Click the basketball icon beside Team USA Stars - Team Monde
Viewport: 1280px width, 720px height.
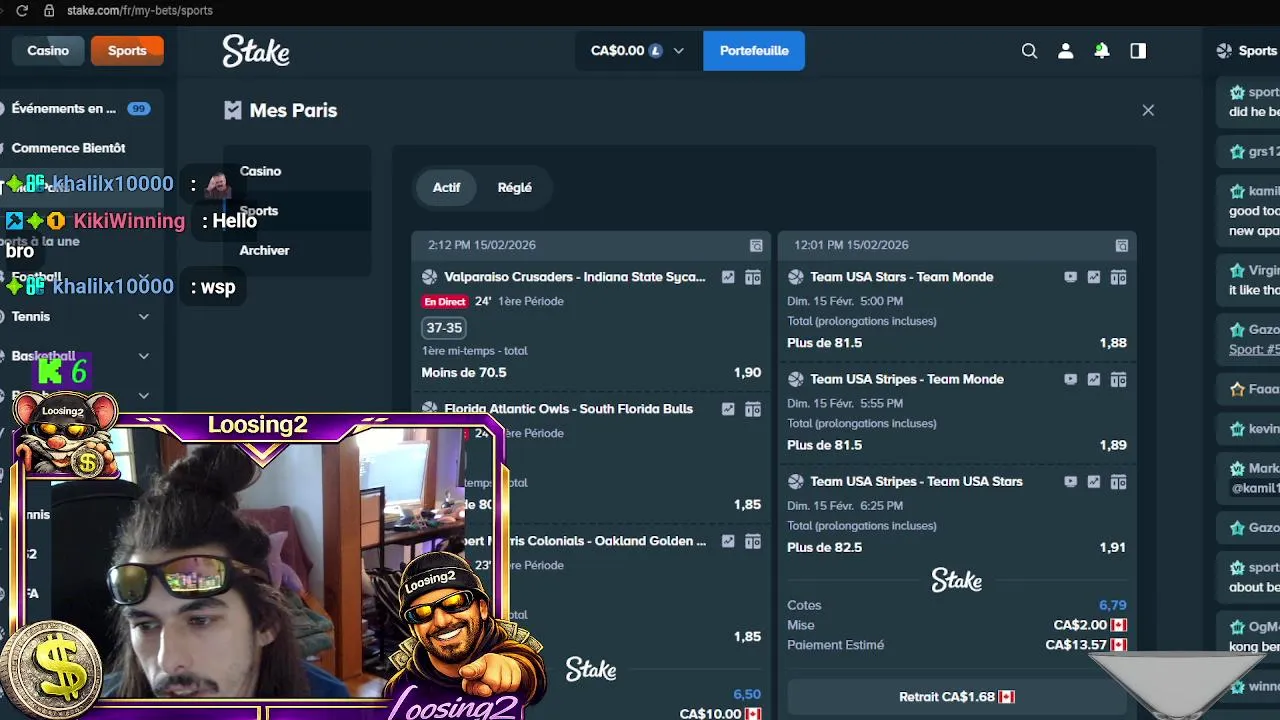point(796,277)
